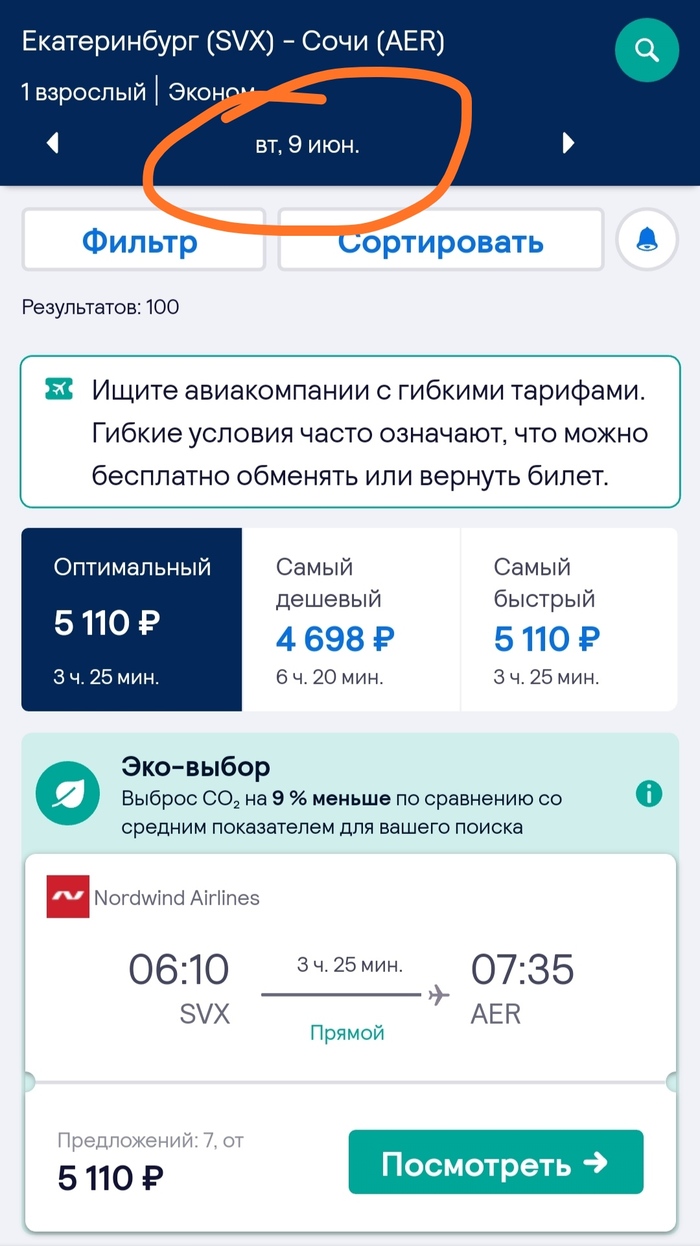
Task: Select the date вт, 9 июн.
Action: [307, 144]
